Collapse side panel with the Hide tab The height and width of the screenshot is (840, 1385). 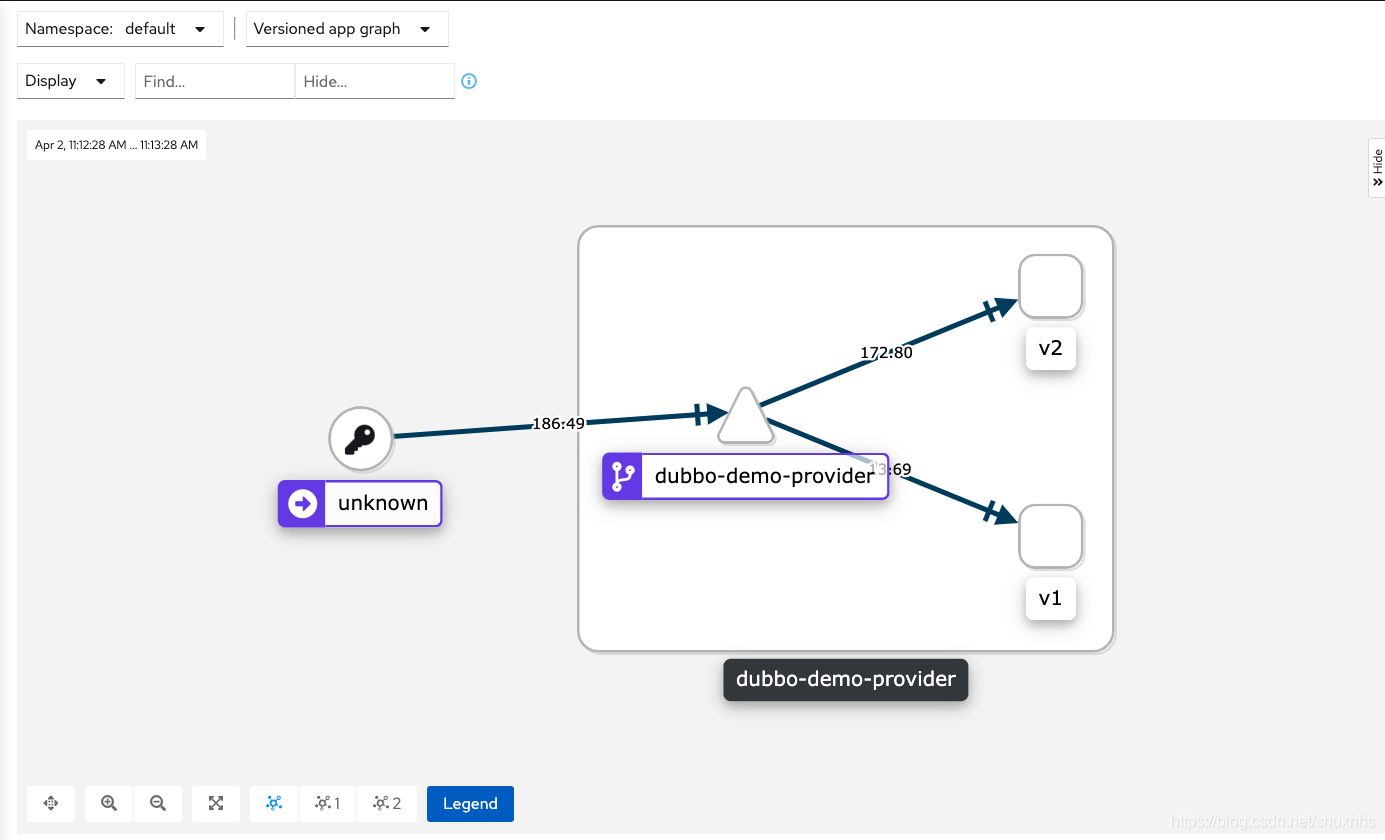pyautogui.click(x=1377, y=168)
